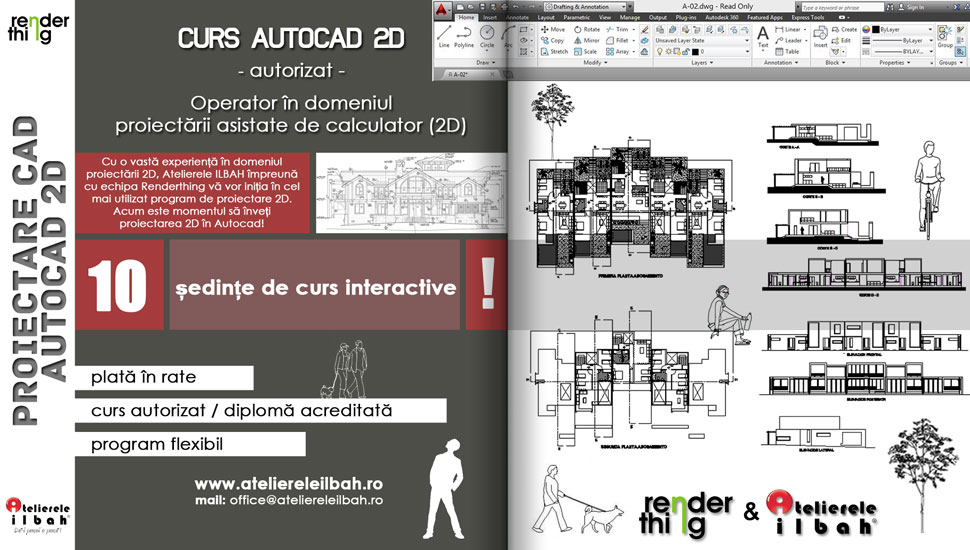Screen dimensions: 970x550
Task: Select the Ellipse tool in Draw panel
Action: [523, 40]
